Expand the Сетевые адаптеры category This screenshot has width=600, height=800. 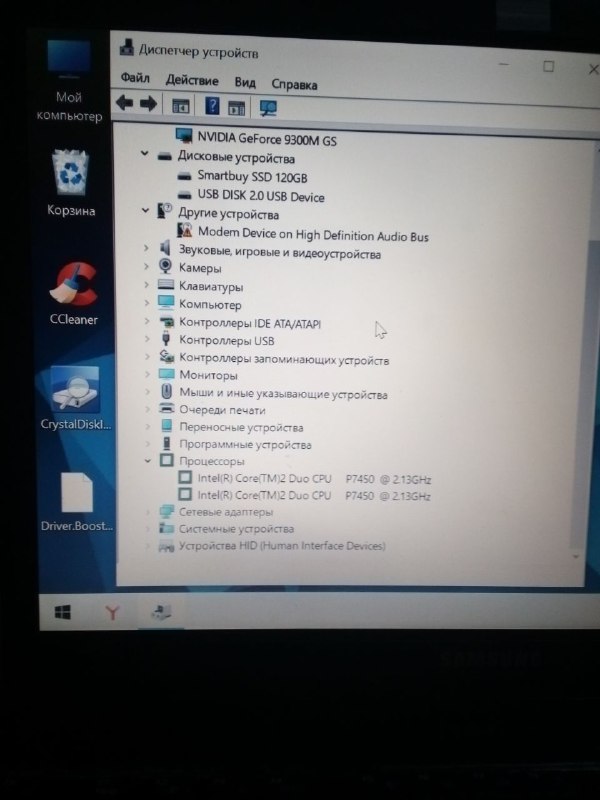(x=147, y=511)
